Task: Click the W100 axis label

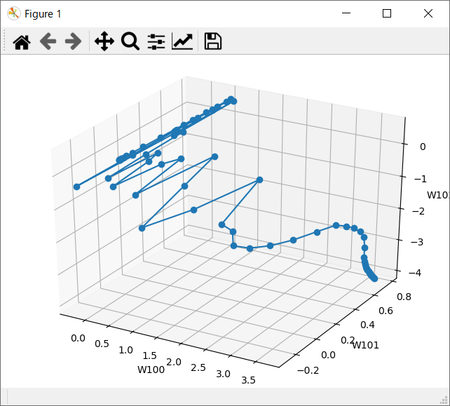Action: point(151,369)
